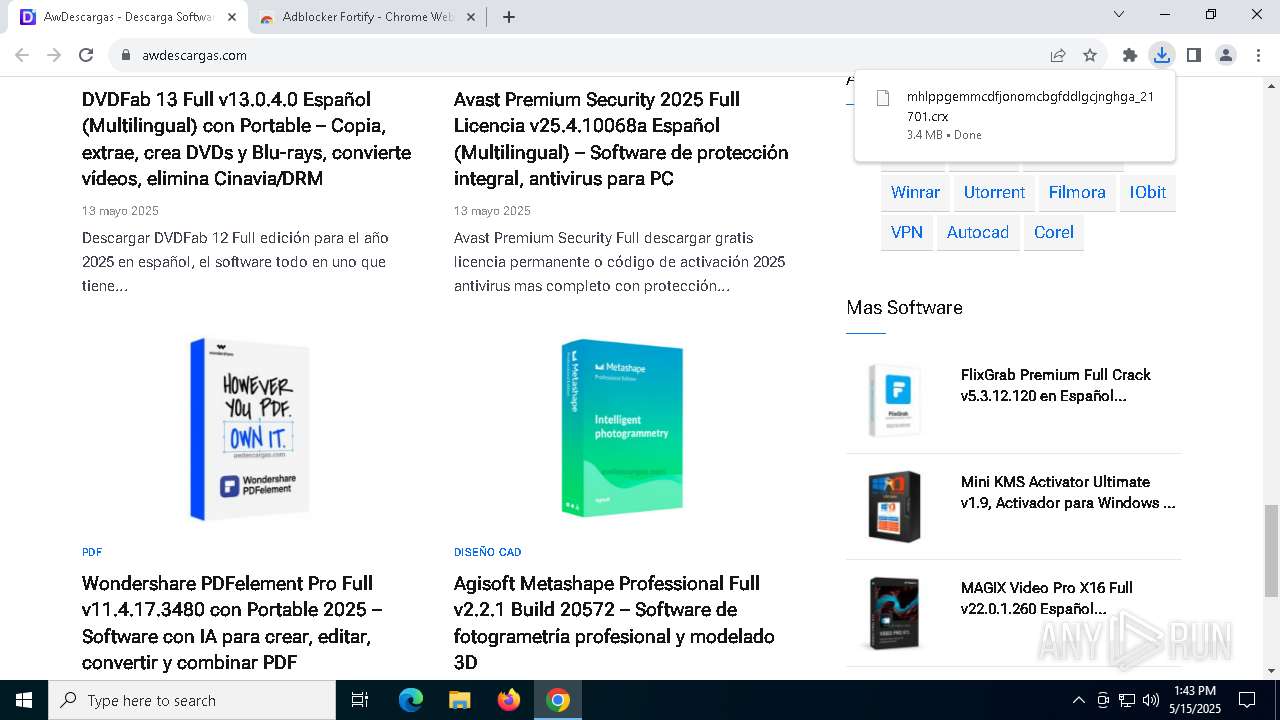Open the Windows Start menu
1280x720 pixels.
pos(24,700)
